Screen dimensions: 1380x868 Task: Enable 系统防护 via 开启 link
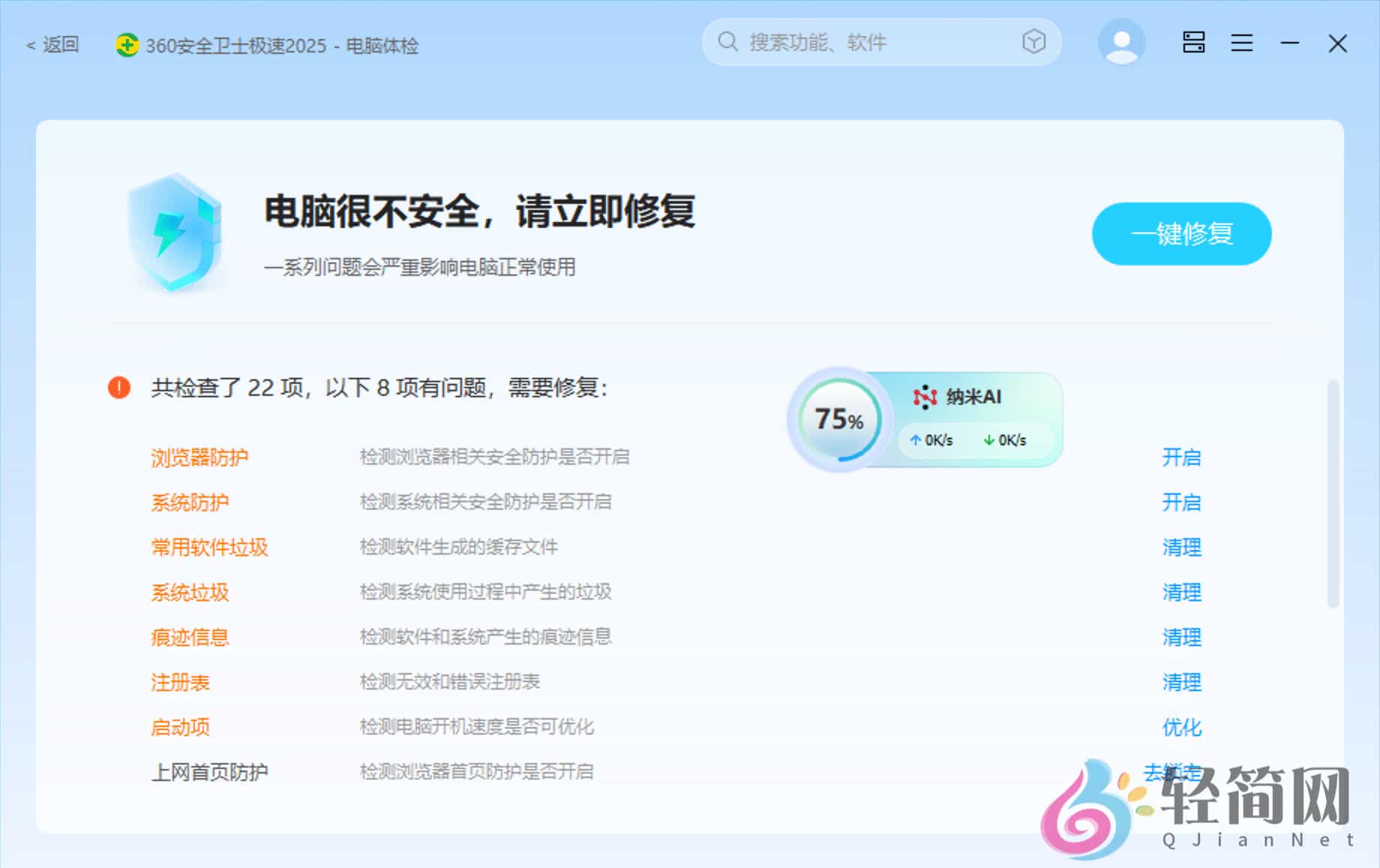(1181, 503)
